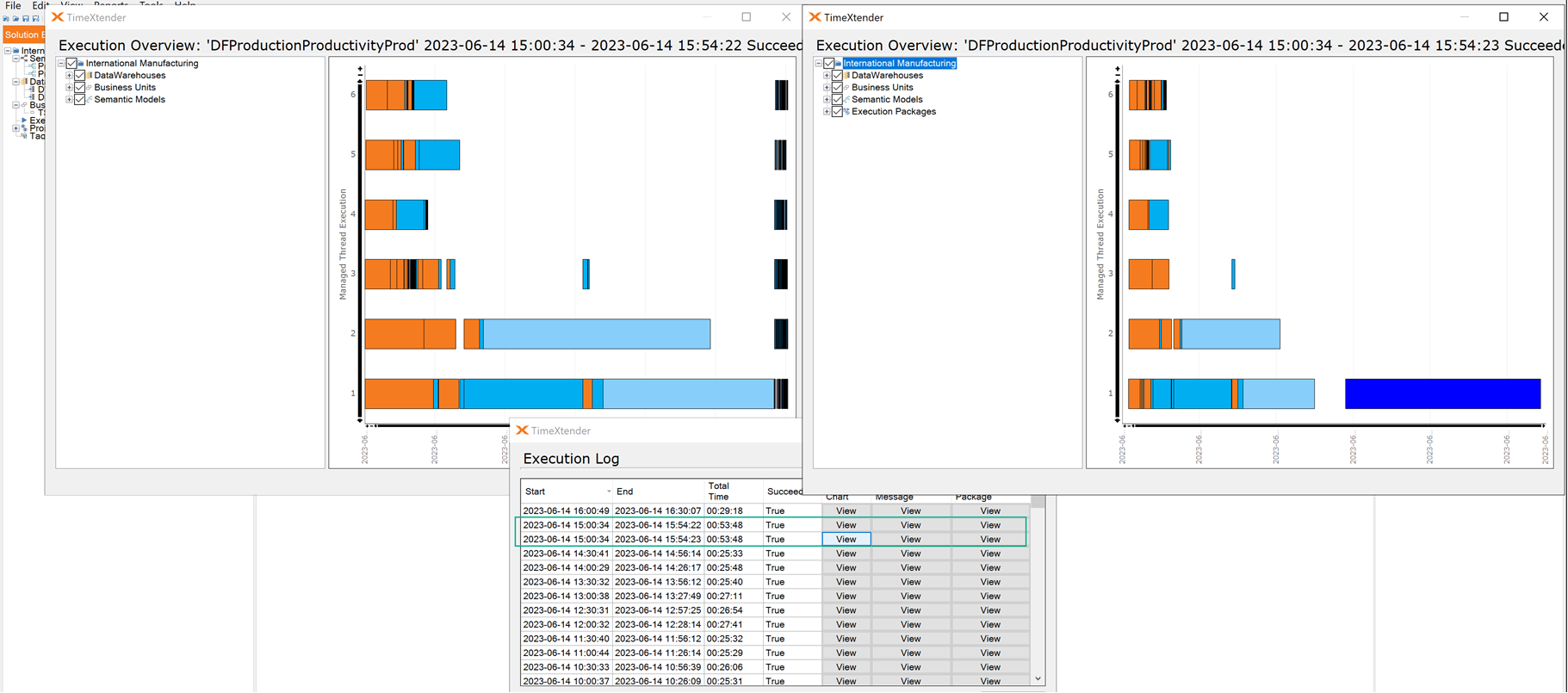Click TimeXtender logo icon in right overview window
1568x693 pixels.
click(815, 17)
